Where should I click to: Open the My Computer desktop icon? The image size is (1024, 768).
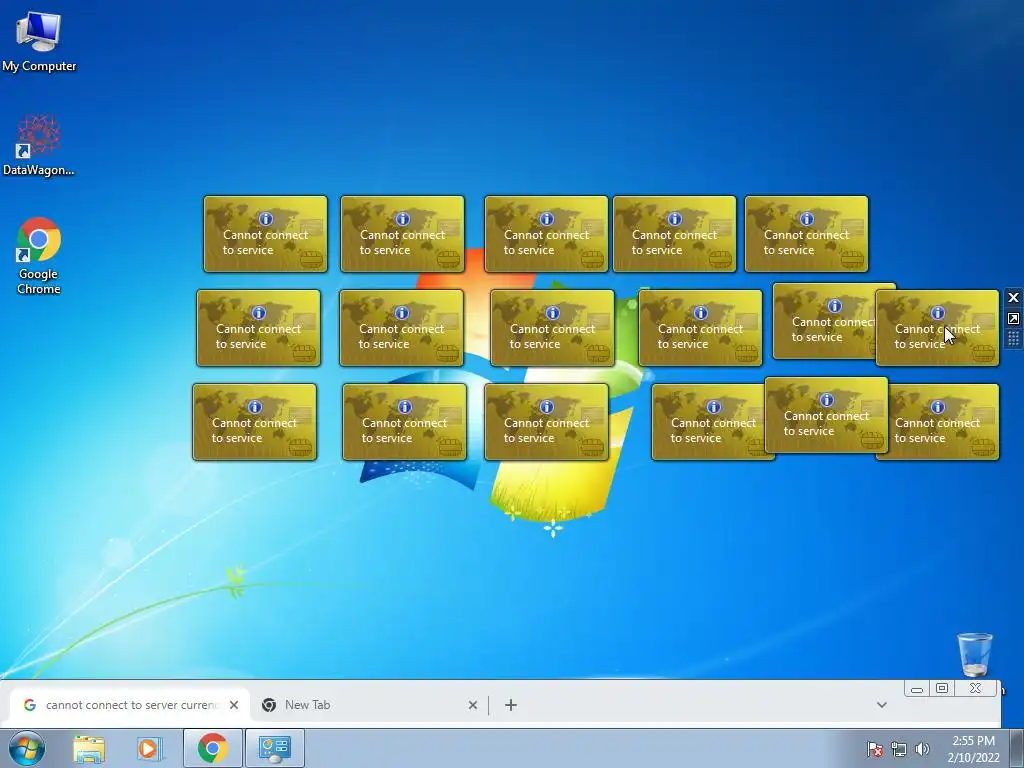tap(39, 42)
